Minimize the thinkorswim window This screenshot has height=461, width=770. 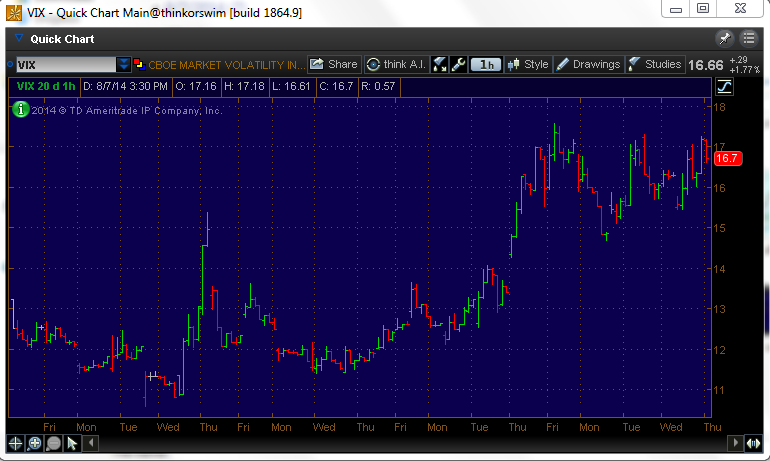[676, 9]
